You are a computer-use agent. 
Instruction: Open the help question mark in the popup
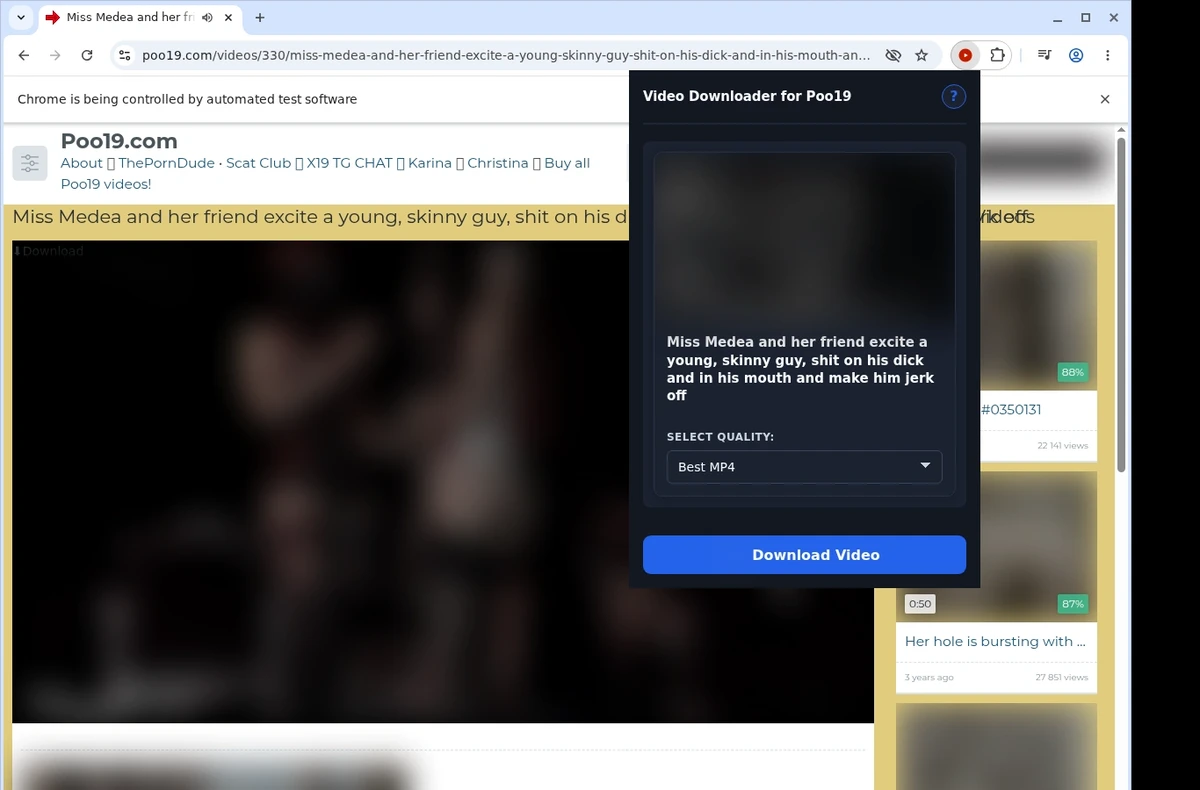click(x=953, y=97)
